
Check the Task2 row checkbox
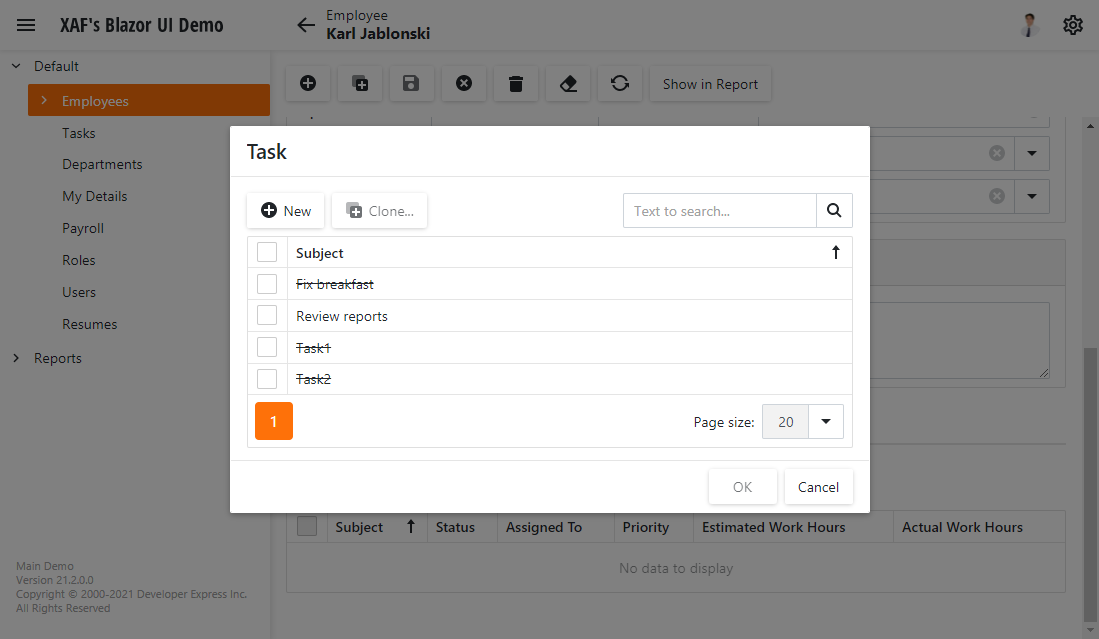(x=267, y=378)
